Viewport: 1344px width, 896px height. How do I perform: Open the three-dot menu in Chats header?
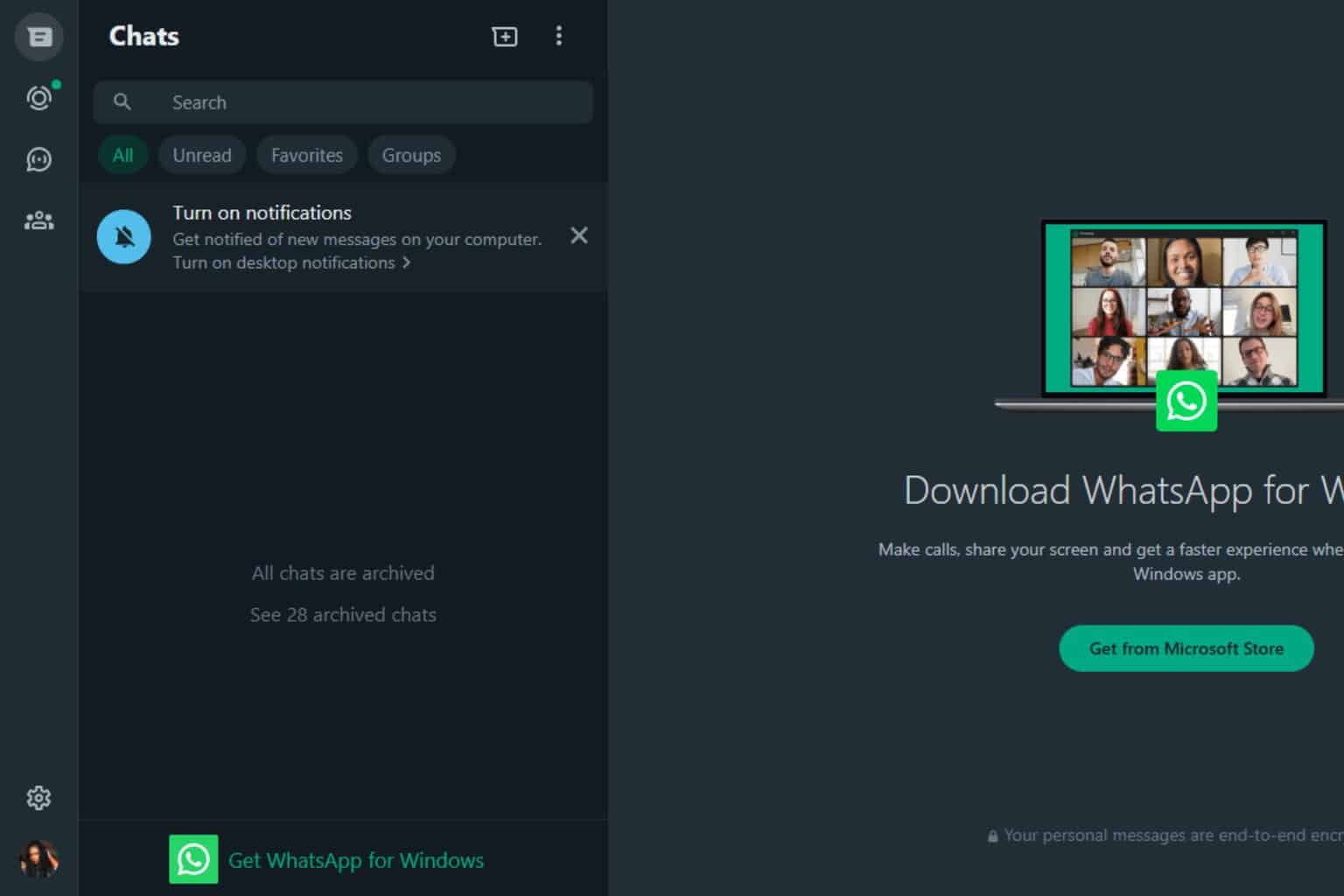(x=559, y=36)
